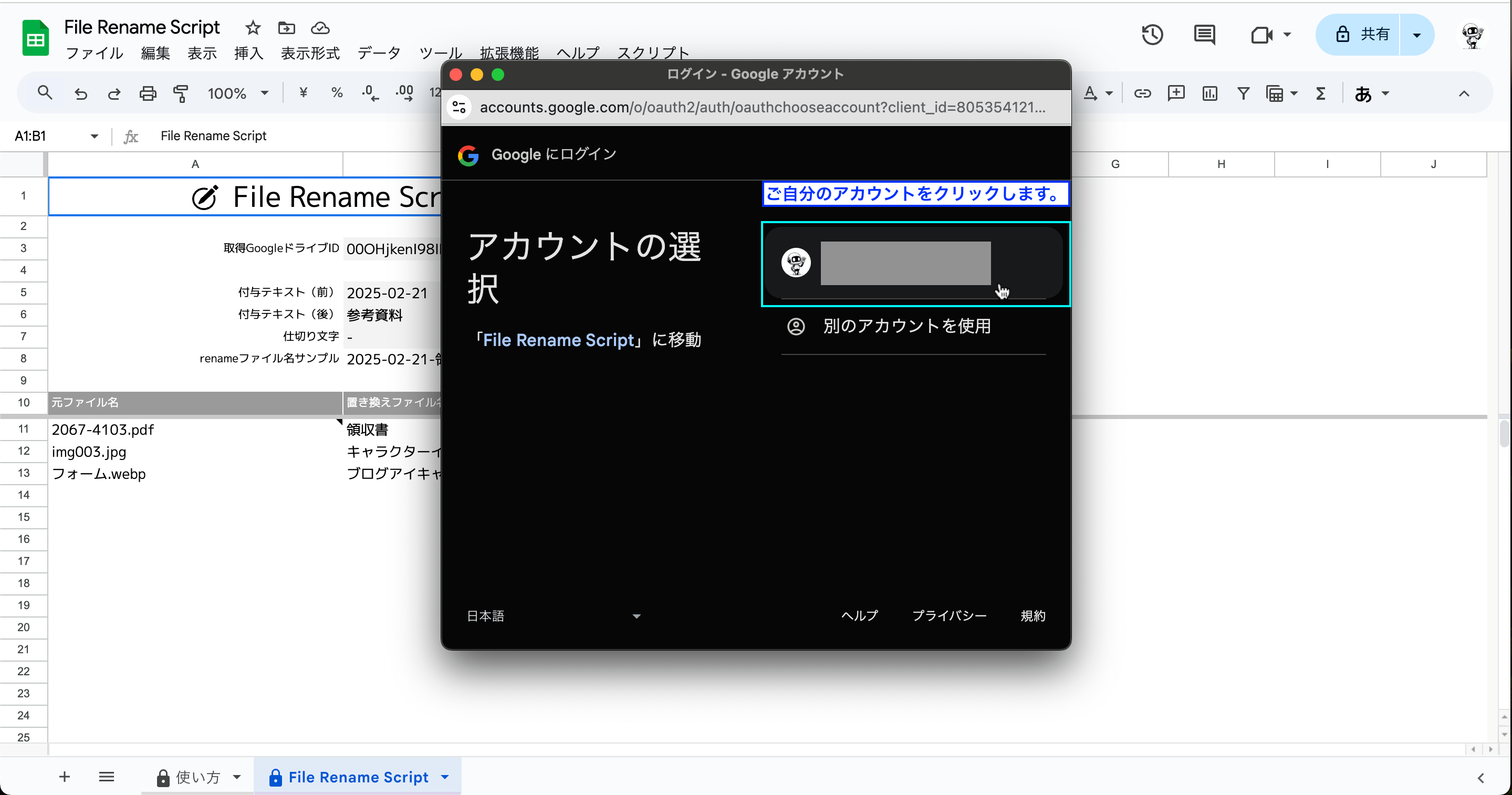Click the undo arrow icon
This screenshot has height=795, width=1512.
pyautogui.click(x=81, y=93)
